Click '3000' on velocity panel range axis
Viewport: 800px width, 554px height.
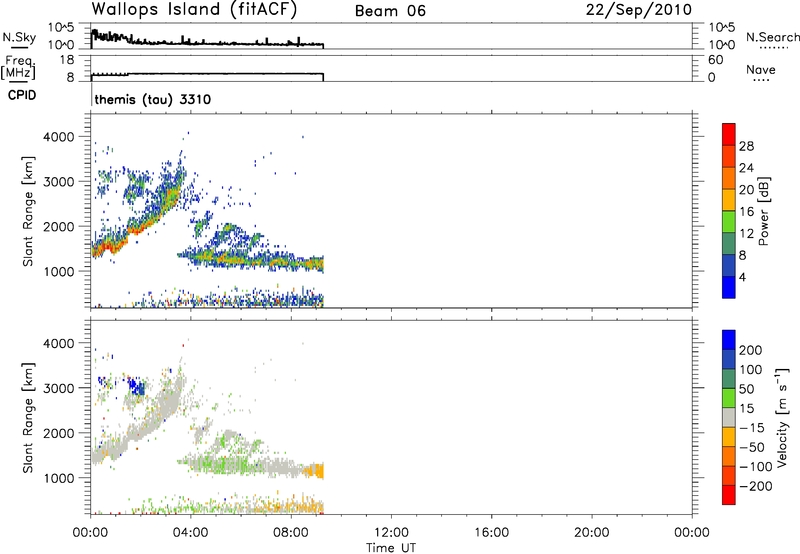[x=58, y=388]
